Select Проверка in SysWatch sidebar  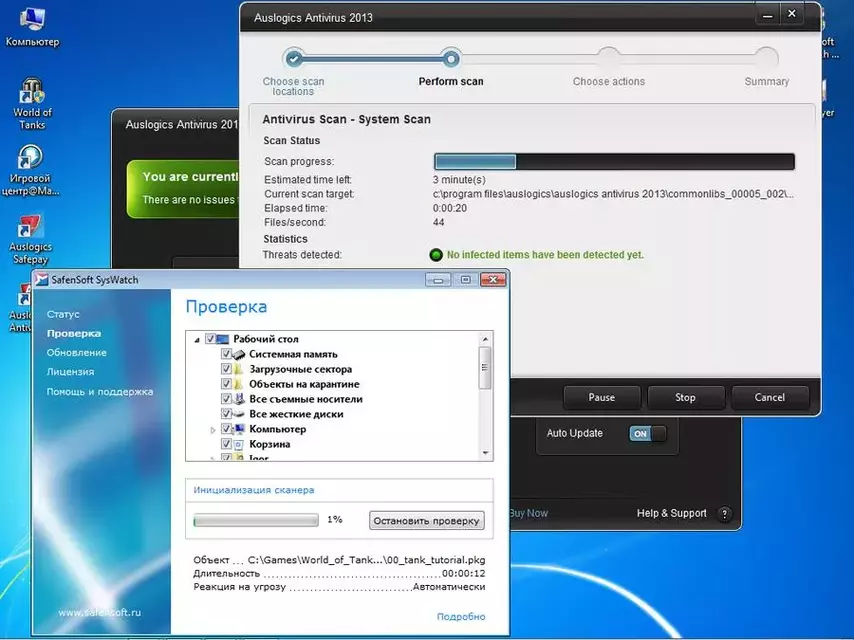[74, 333]
